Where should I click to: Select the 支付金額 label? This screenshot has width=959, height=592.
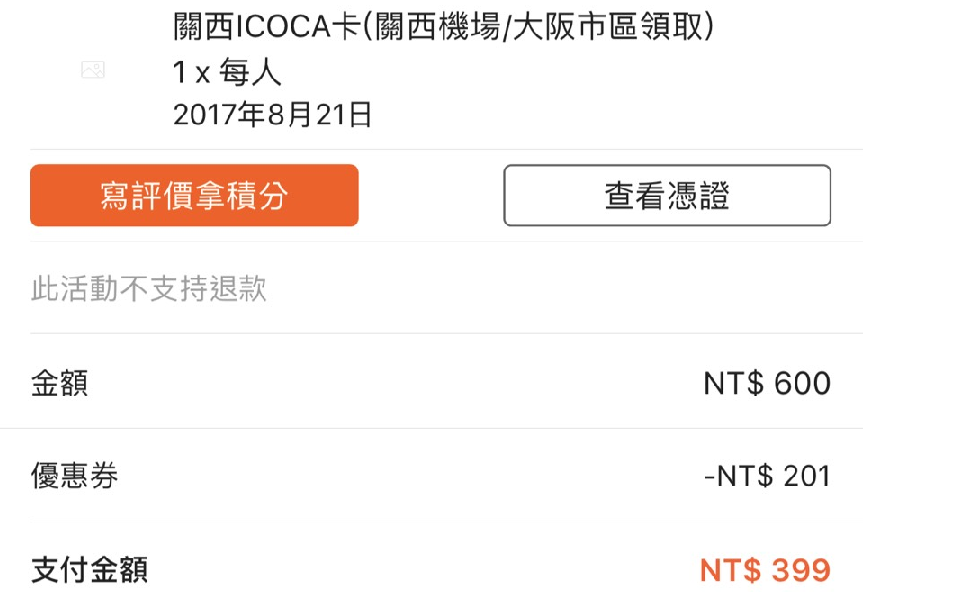click(x=89, y=569)
